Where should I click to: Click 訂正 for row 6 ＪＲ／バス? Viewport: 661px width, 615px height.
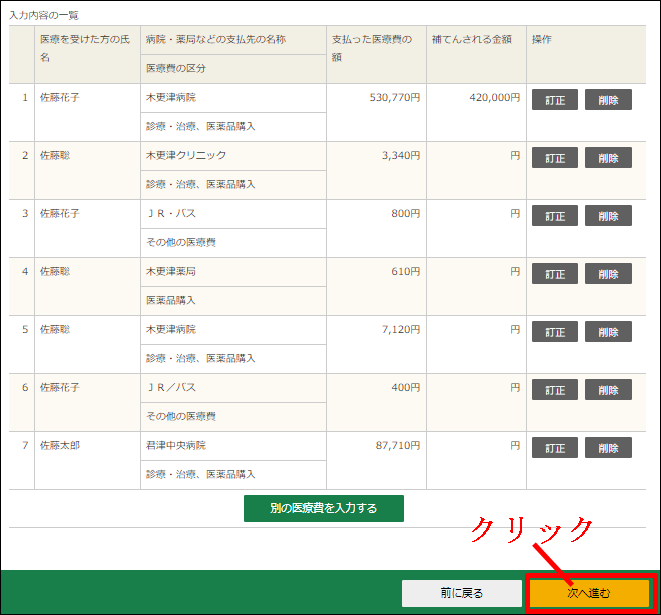point(554,389)
